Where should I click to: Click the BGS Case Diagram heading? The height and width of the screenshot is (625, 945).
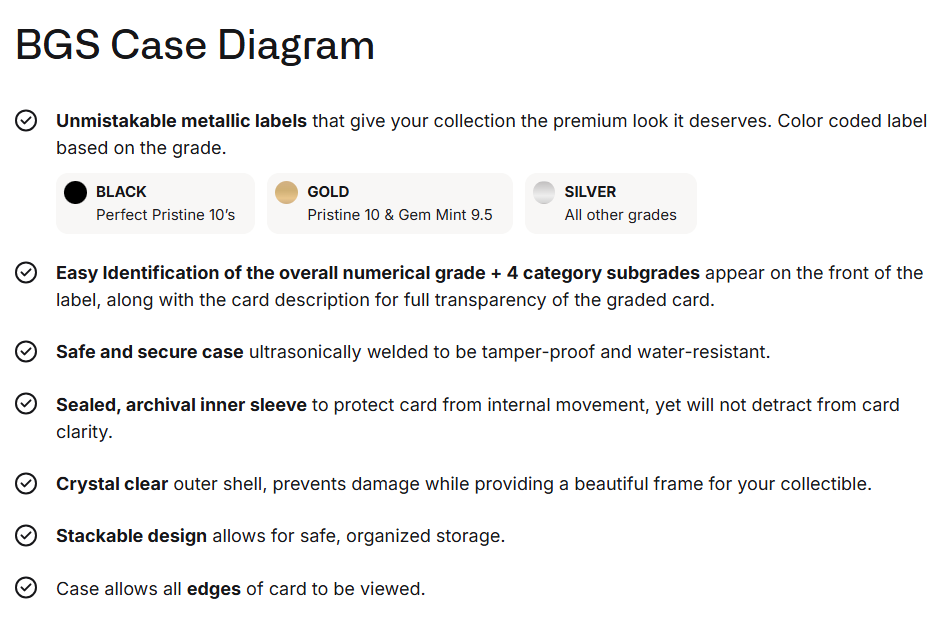195,45
